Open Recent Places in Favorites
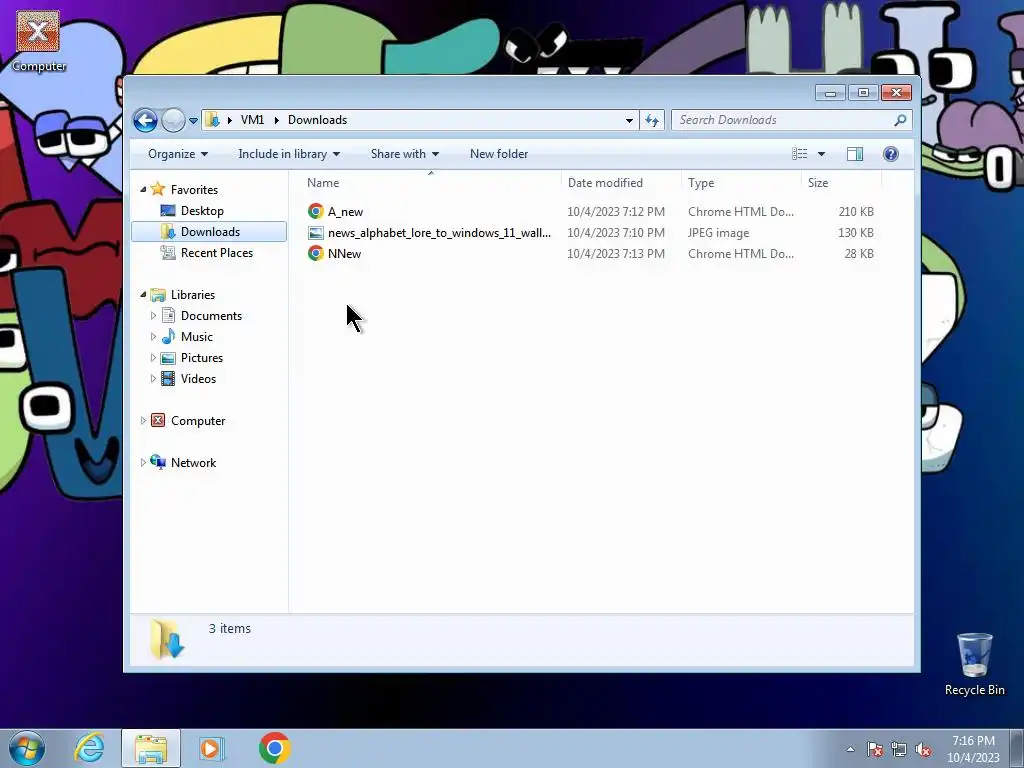 point(217,253)
